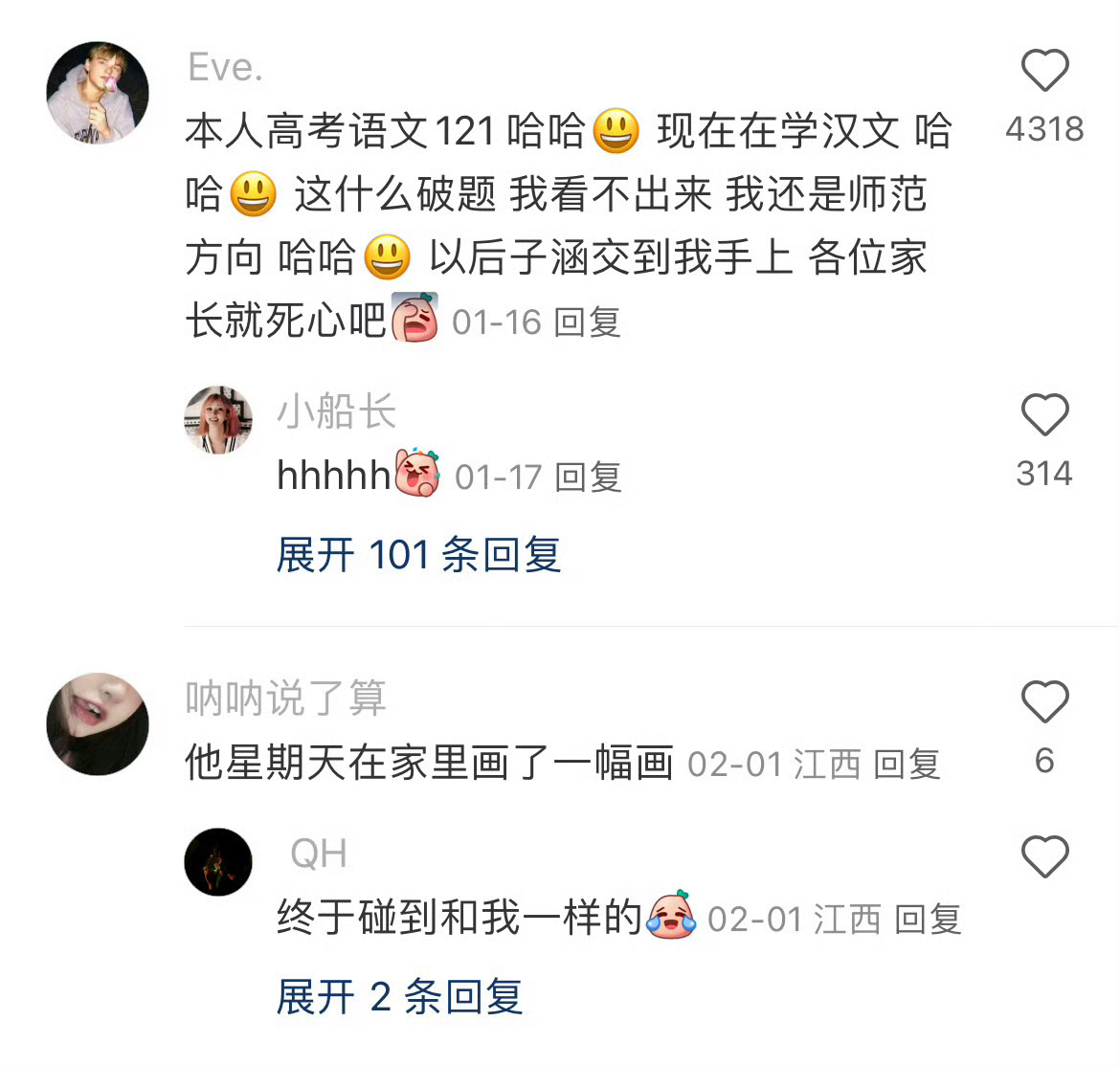Viewport: 1120px width, 1065px height.
Task: Open Eve.'s profile avatar
Action: tap(98, 93)
